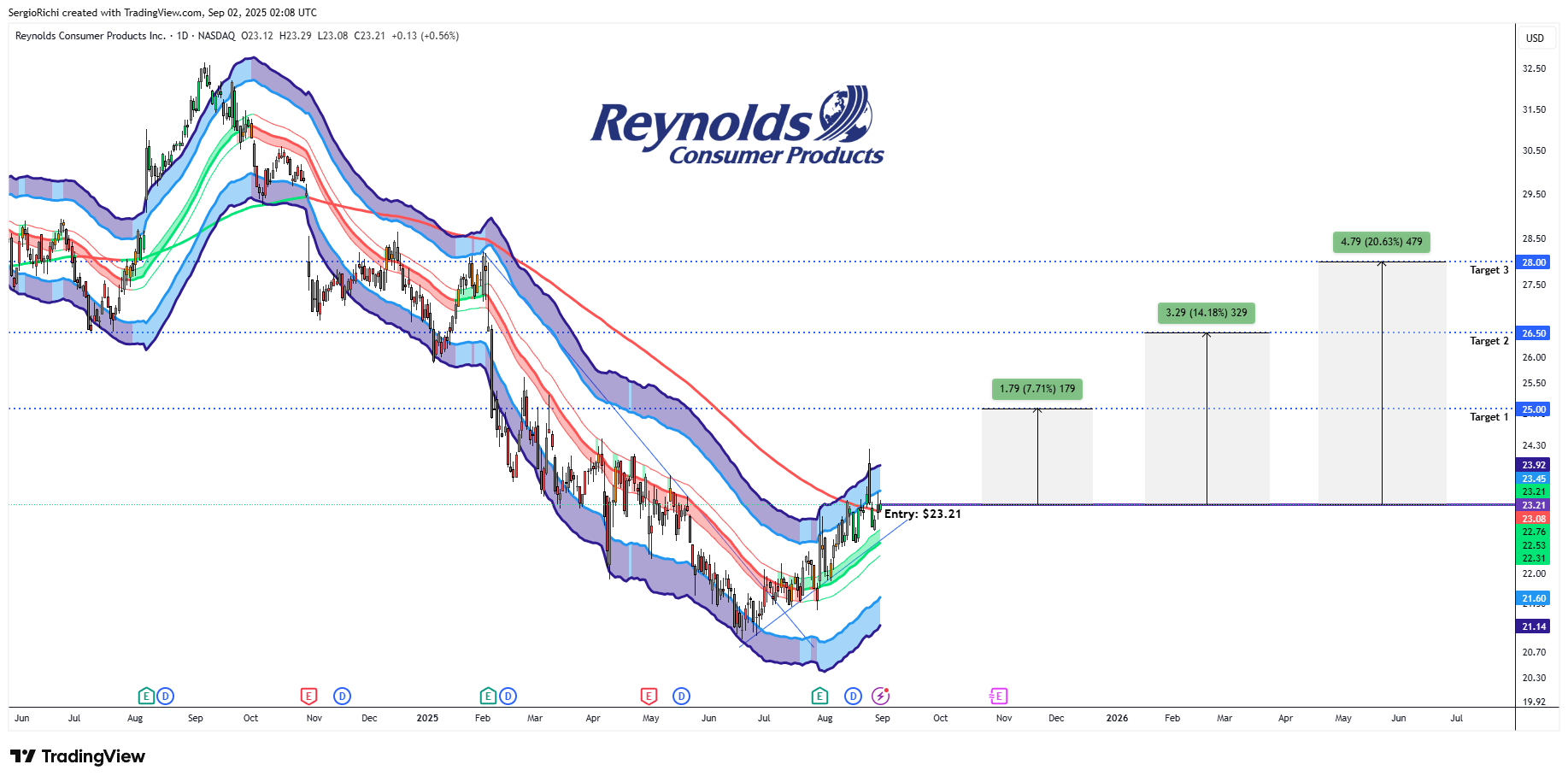Click the green earnings E icon near Aug 2025
The width and height of the screenshot is (1568, 782).
click(x=820, y=696)
